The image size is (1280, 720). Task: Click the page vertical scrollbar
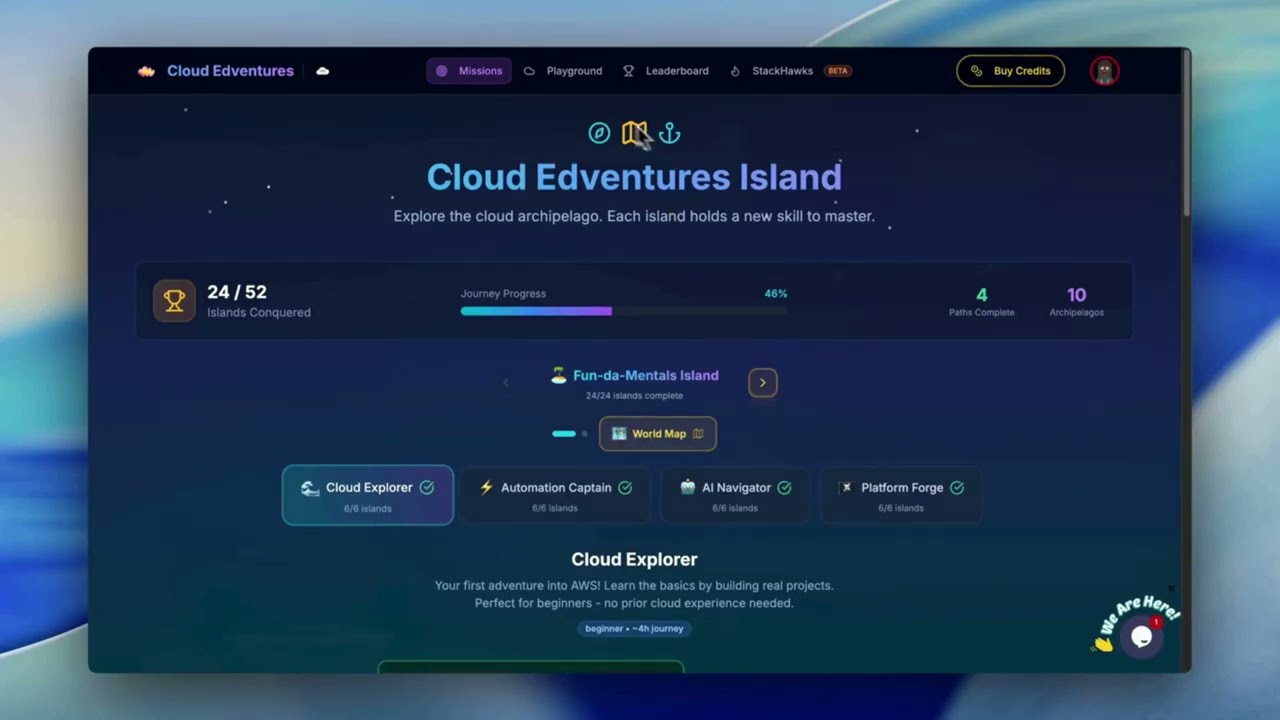(1187, 133)
